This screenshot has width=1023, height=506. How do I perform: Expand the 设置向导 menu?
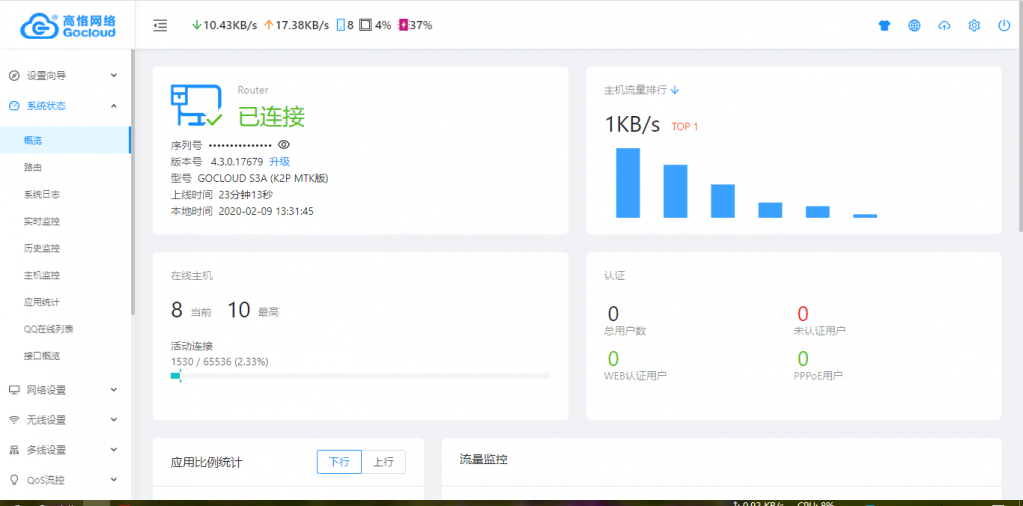(65, 75)
